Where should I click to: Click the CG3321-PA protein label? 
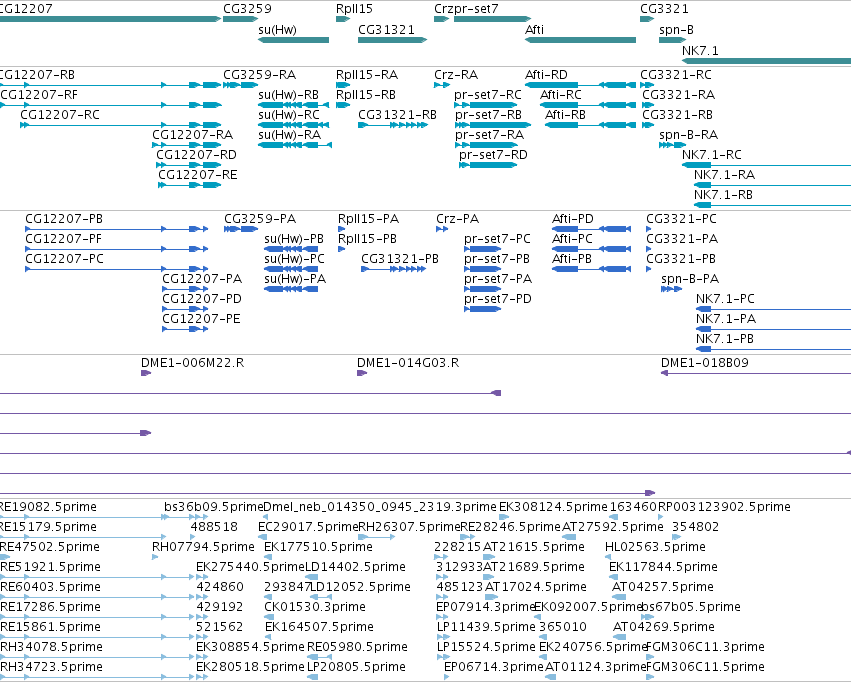[682, 239]
